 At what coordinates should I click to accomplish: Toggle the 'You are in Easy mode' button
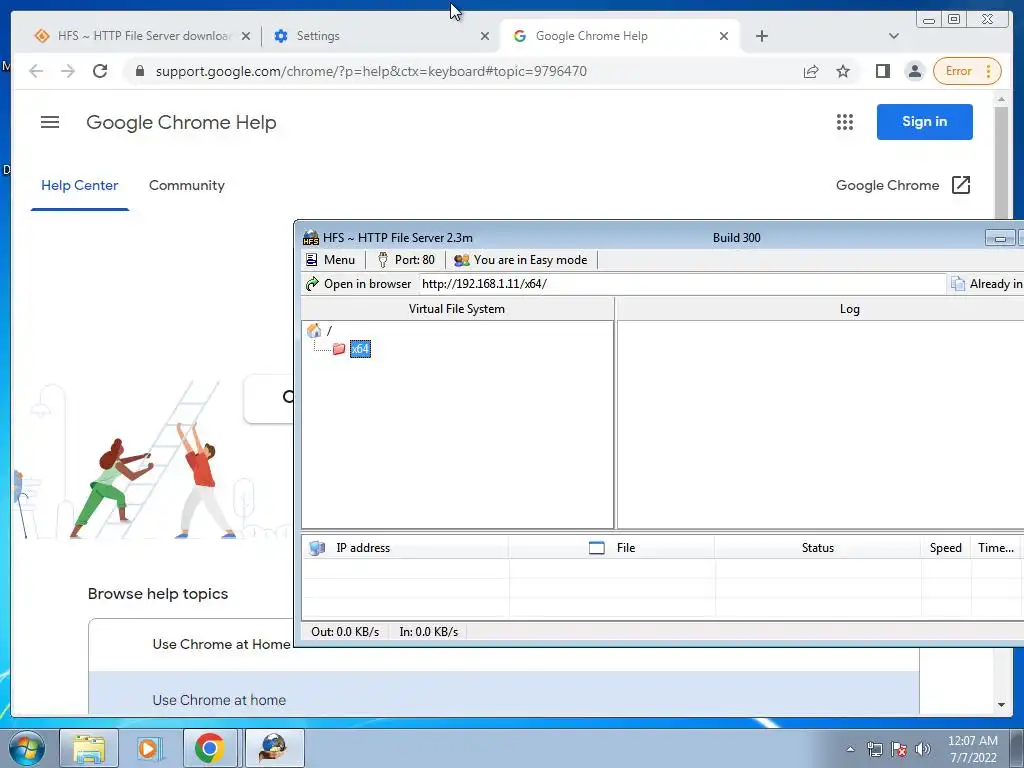520,260
